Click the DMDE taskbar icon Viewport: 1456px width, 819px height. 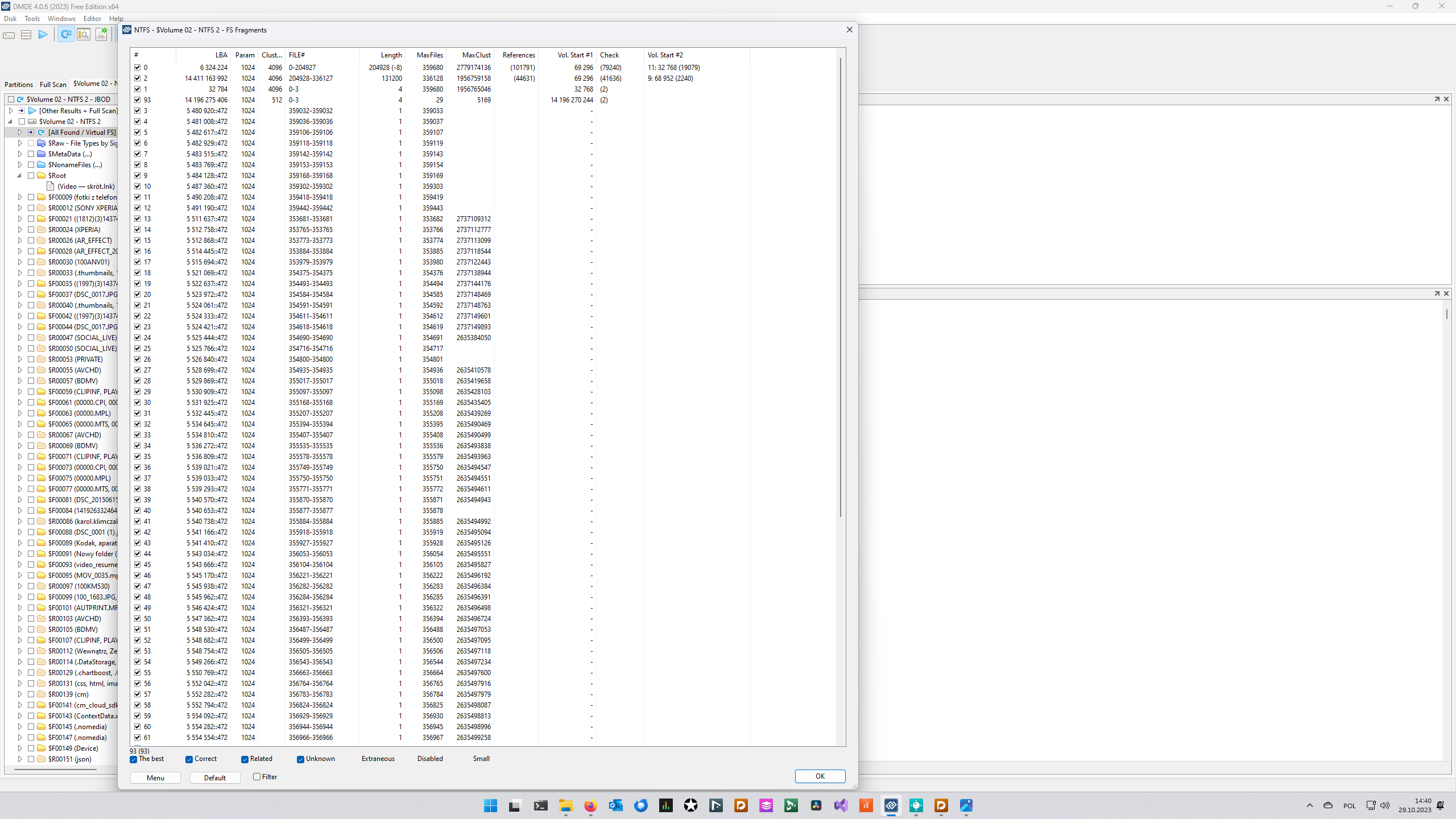click(x=891, y=805)
